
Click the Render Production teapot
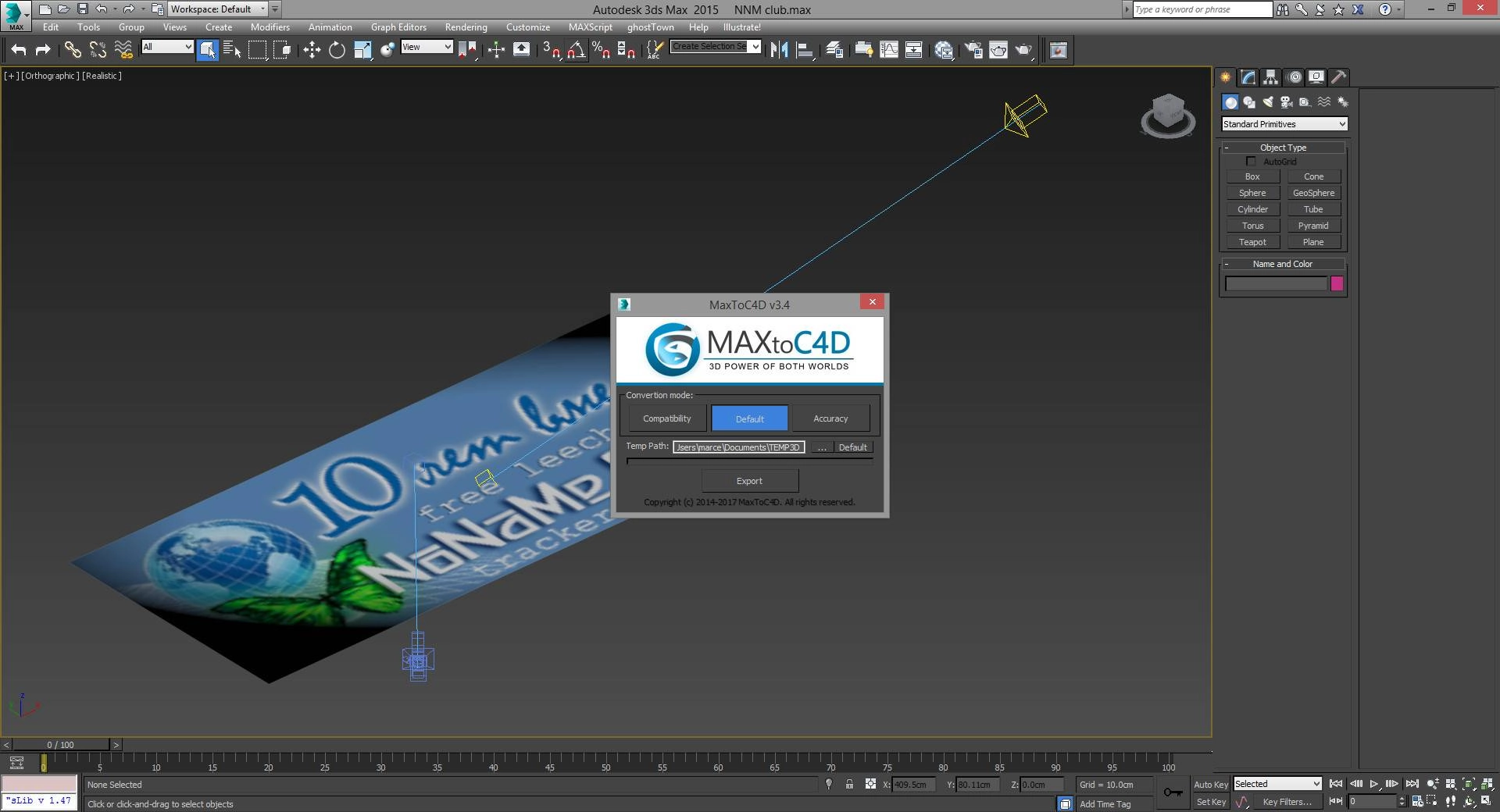(1023, 50)
